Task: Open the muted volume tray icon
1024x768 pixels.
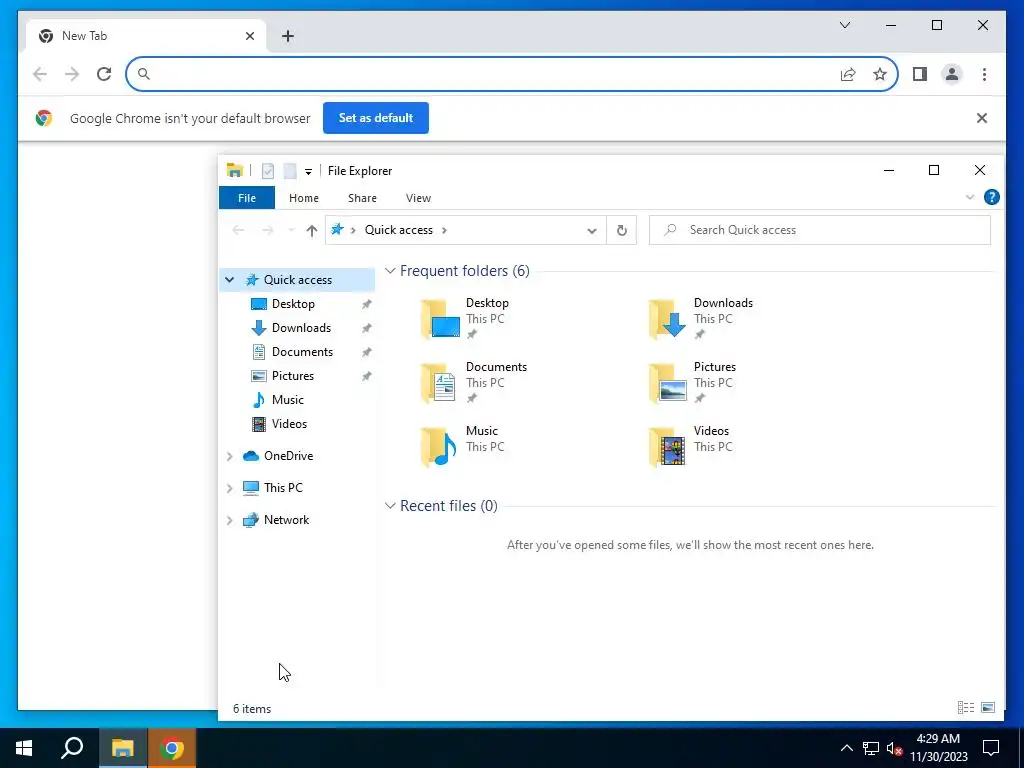Action: pyautogui.click(x=894, y=748)
